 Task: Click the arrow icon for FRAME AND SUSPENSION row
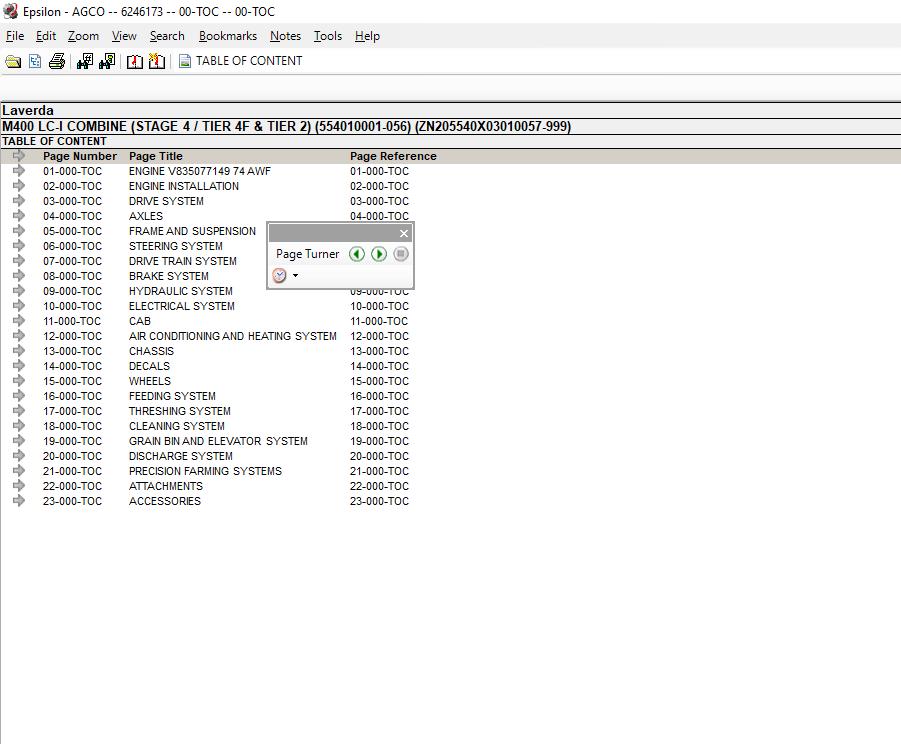coord(18,230)
